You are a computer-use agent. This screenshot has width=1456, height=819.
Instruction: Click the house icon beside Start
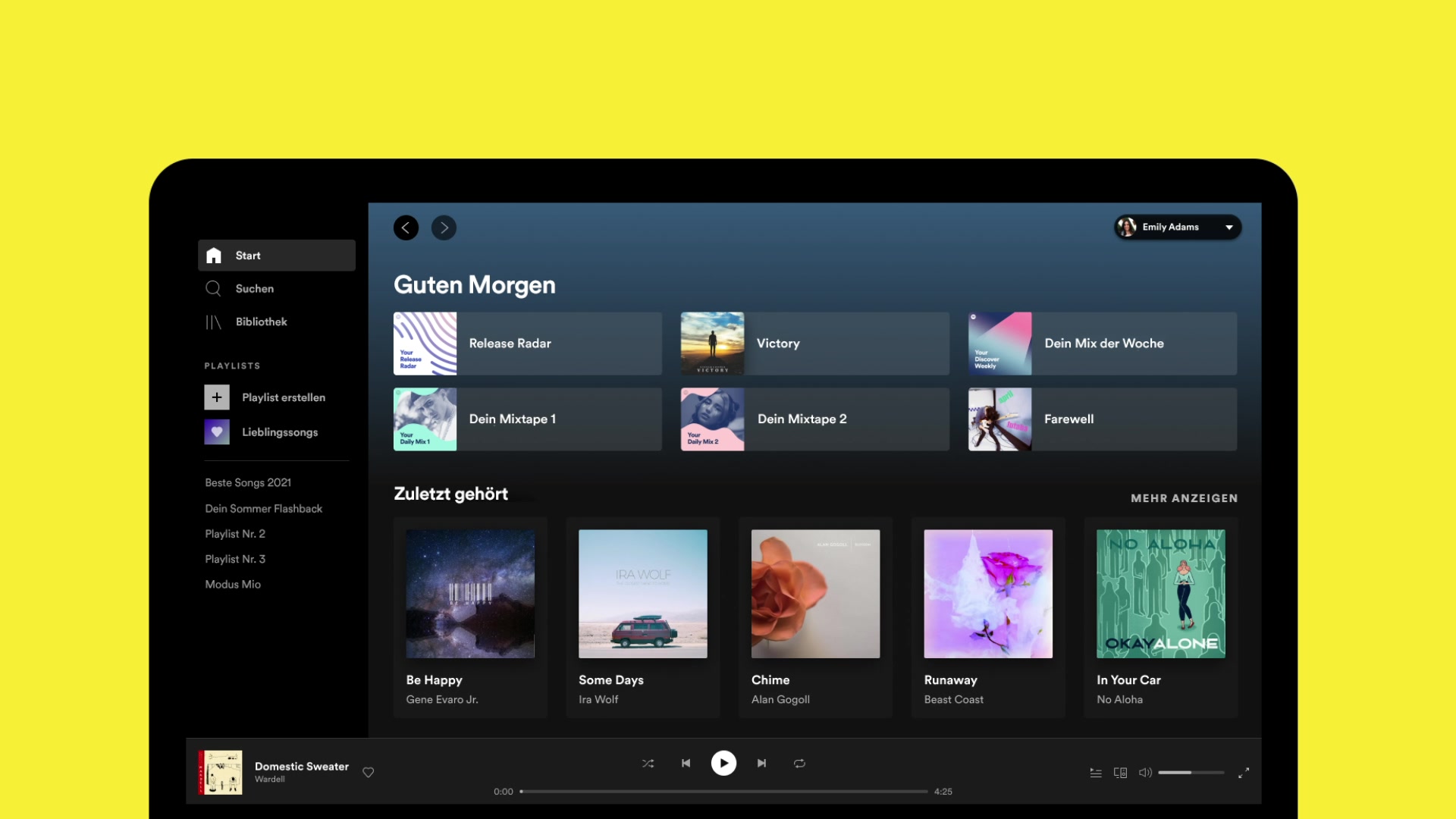pos(214,256)
